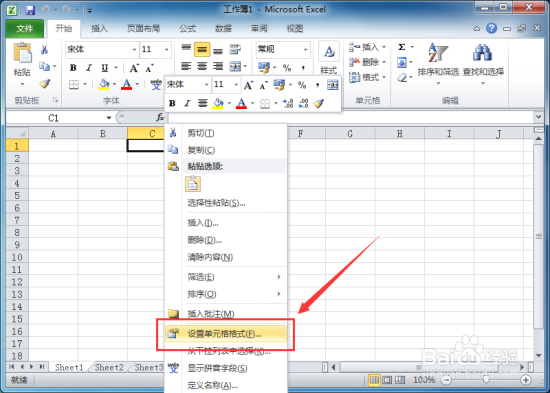The width and height of the screenshot is (550, 393).
Task: Click the Format Painter brush in ribbon
Action: [x=45, y=84]
